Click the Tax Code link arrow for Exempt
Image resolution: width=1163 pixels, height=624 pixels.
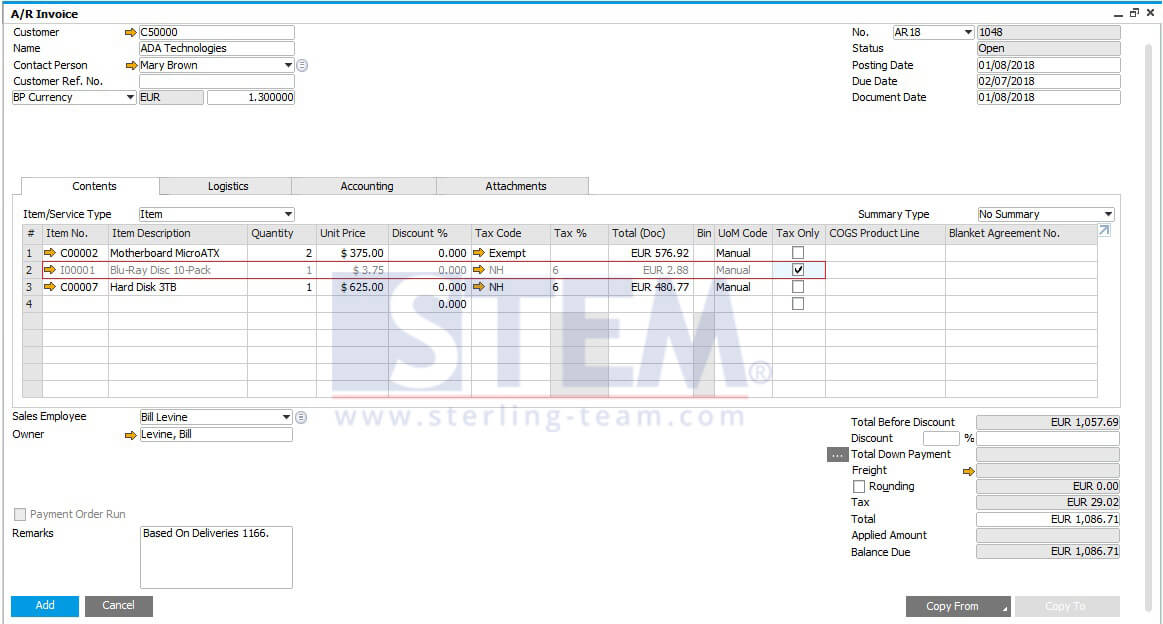[x=479, y=253]
